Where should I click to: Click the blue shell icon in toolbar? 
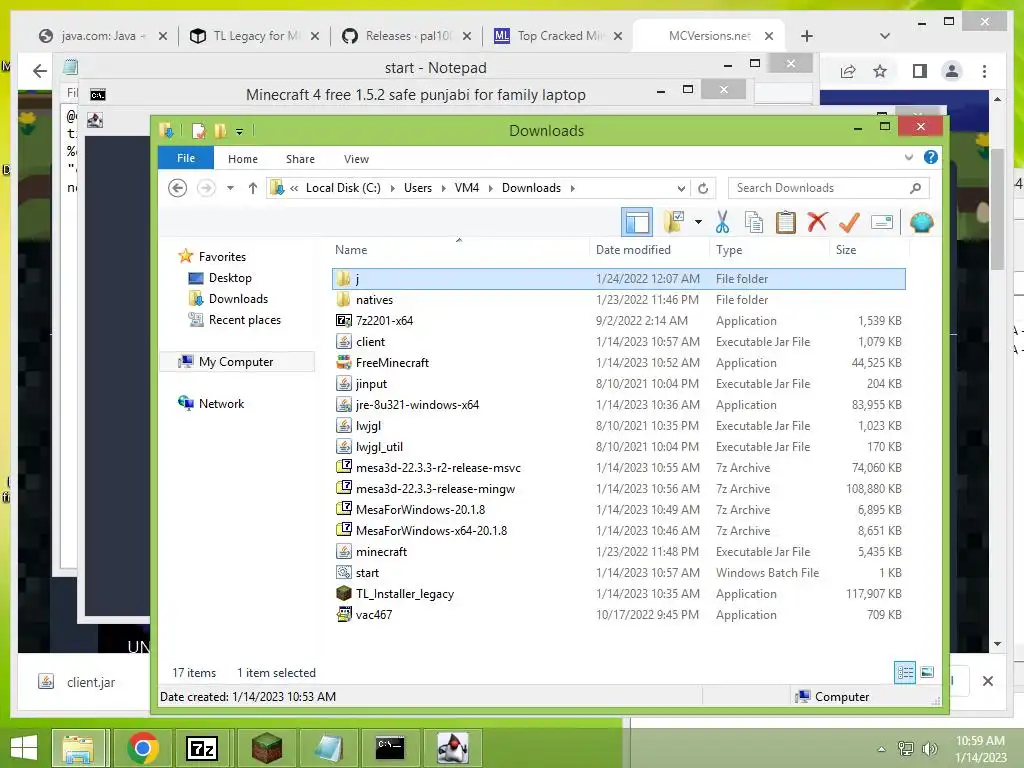[921, 223]
